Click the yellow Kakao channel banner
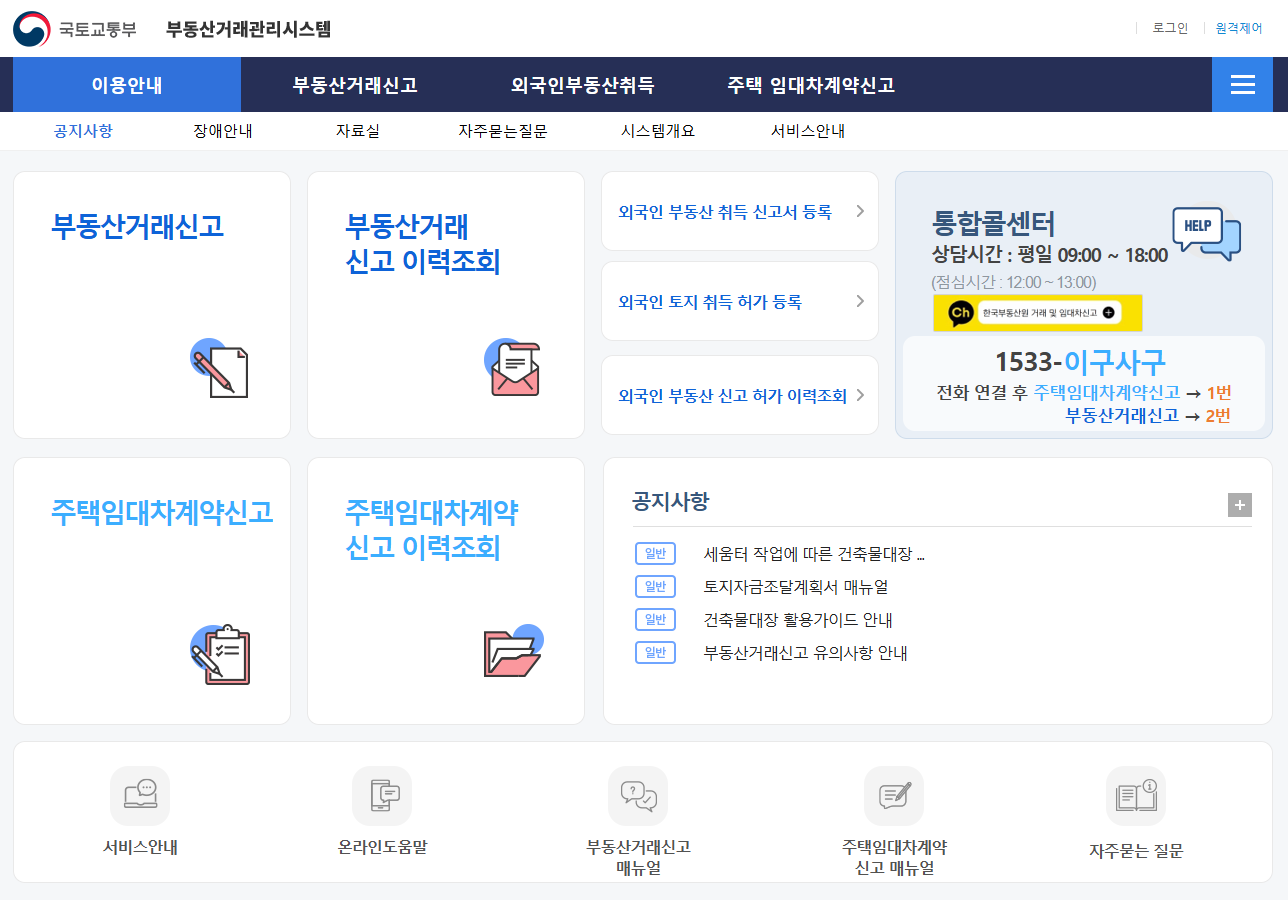The height and width of the screenshot is (900, 1288). pyautogui.click(x=1037, y=313)
